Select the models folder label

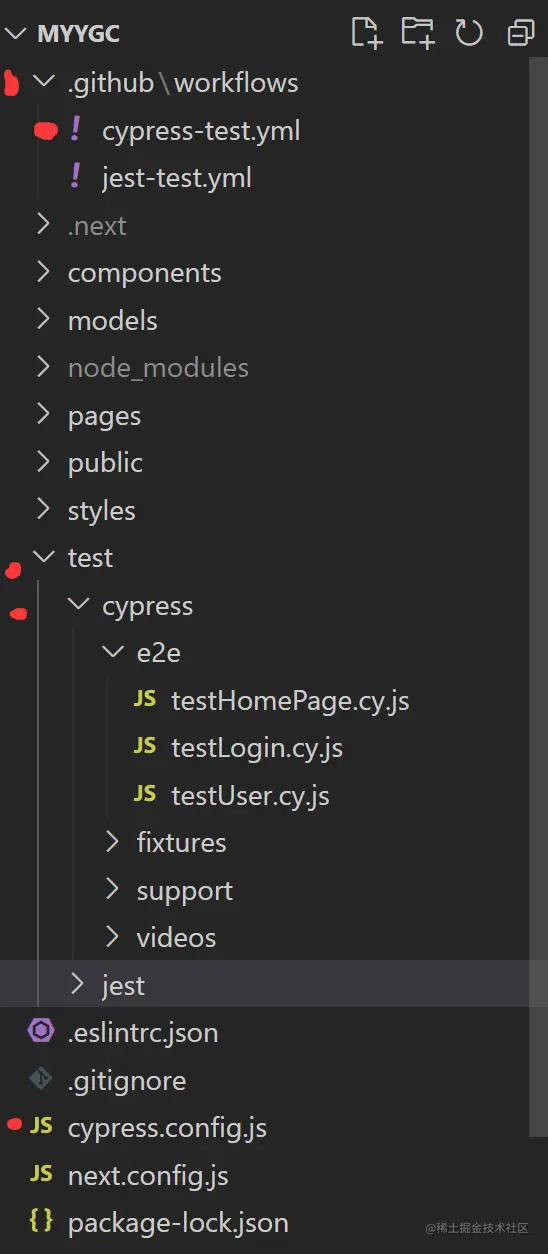(x=113, y=321)
